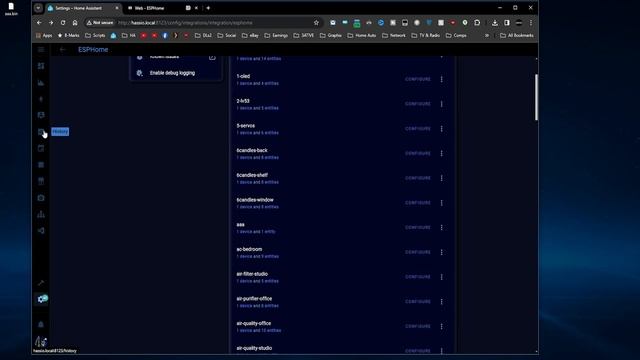The image size is (640, 360).
Task: Open the Scripts bookmarks folder
Action: (95, 36)
